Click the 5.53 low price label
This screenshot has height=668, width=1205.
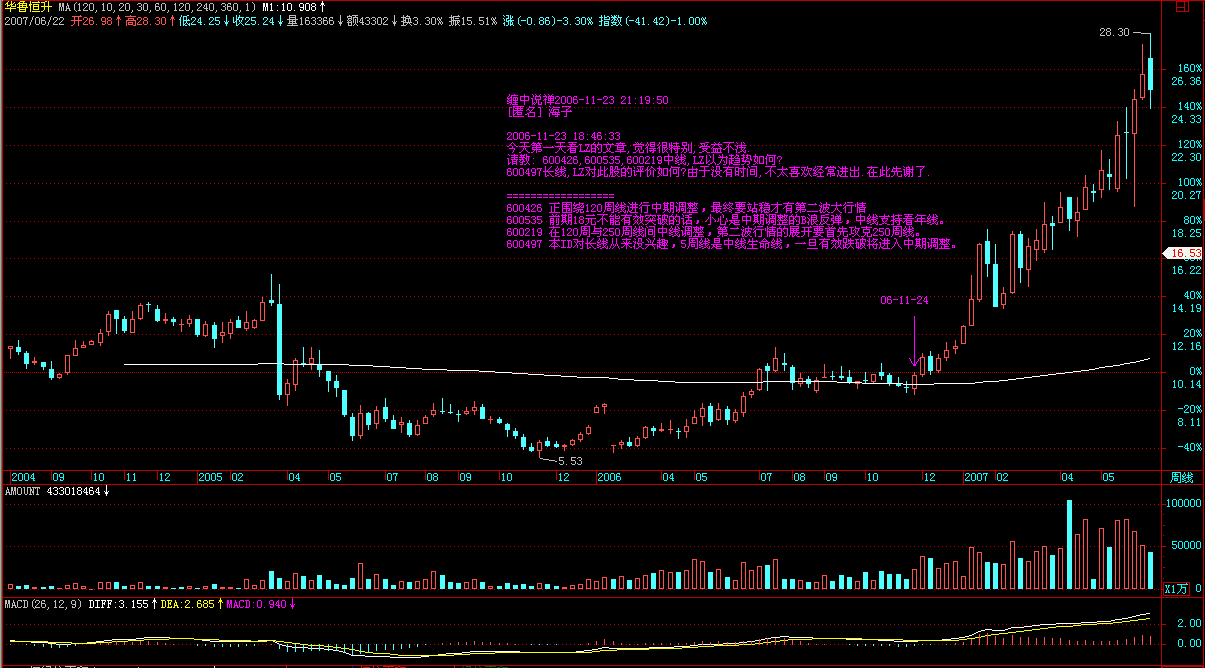569,460
